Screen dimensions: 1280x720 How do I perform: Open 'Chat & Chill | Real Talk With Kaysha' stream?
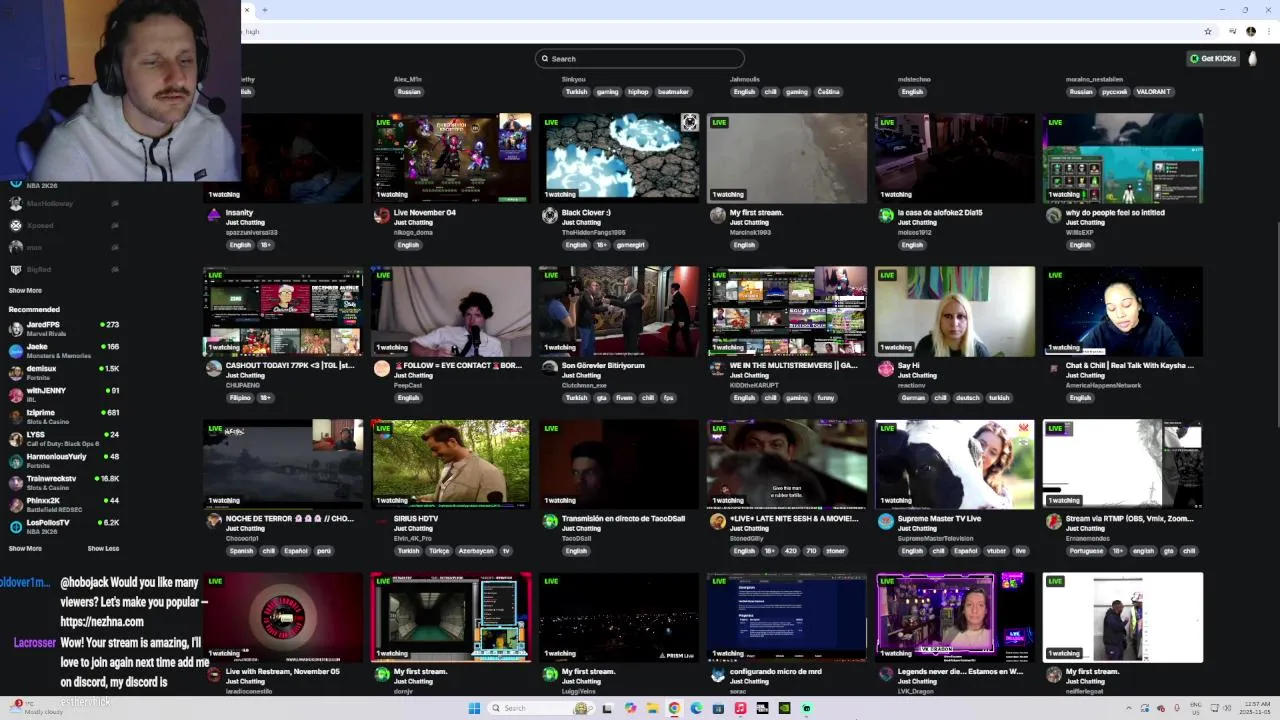(1130, 365)
